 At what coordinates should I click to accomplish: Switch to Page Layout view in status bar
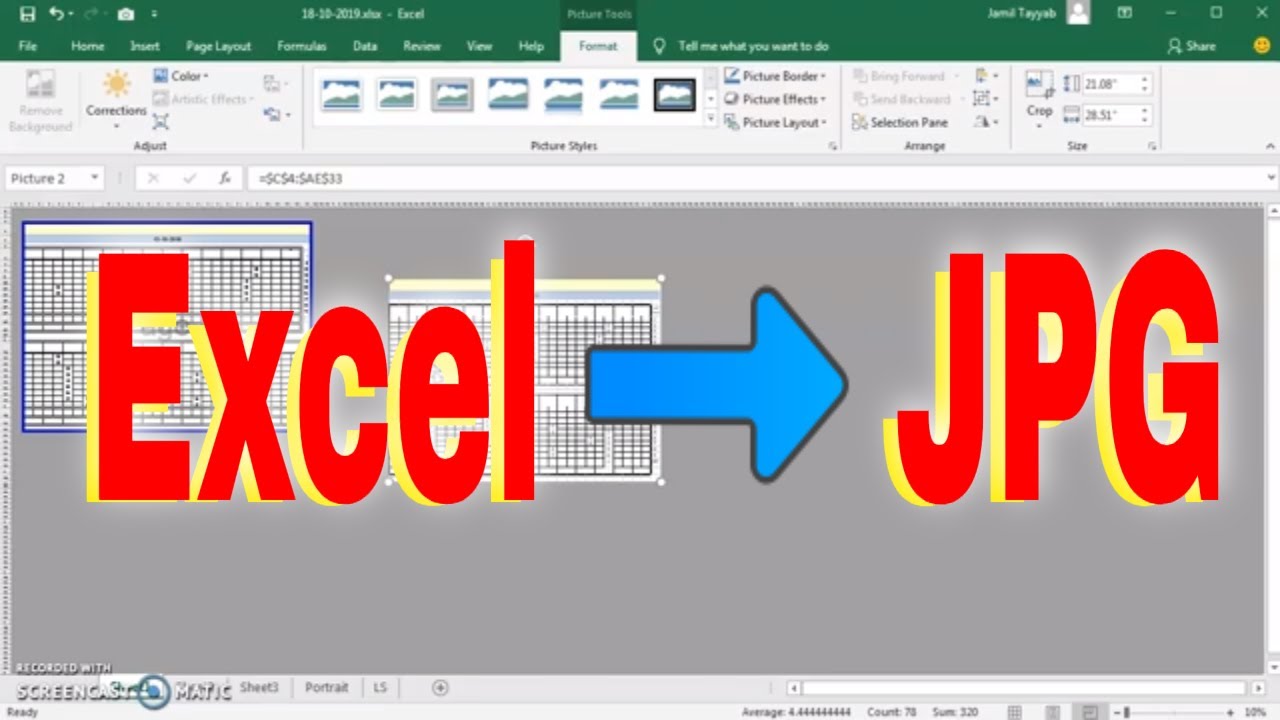coord(1052,712)
